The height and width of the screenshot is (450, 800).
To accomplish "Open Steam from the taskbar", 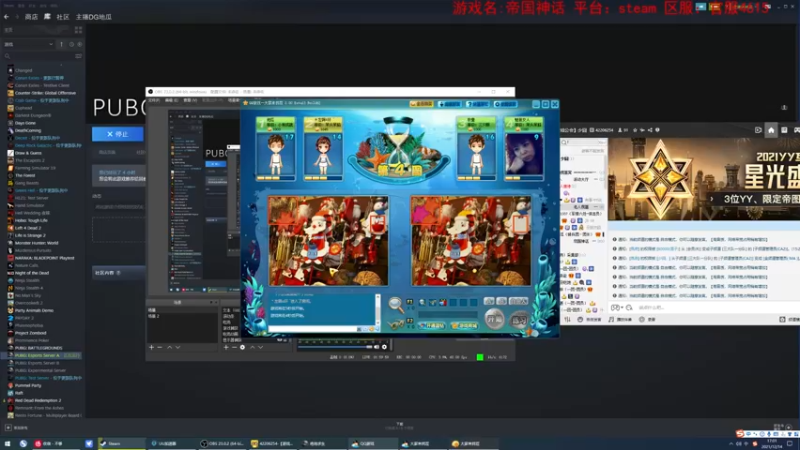I will tap(121, 444).
